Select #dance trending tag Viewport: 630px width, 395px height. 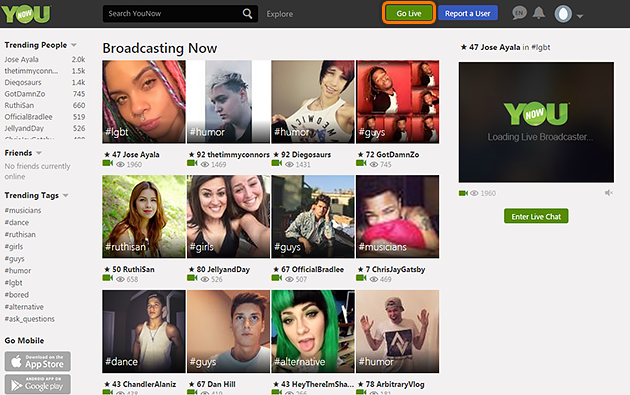(17, 222)
